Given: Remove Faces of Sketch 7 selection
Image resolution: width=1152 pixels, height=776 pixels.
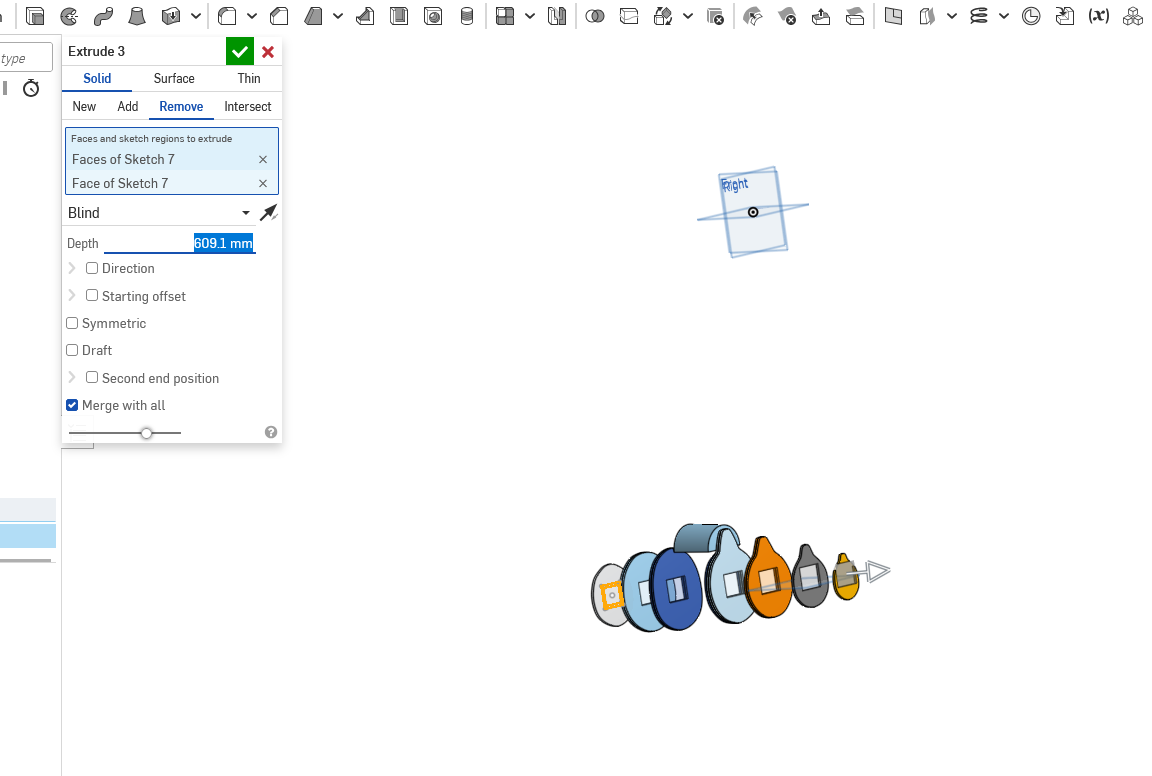Looking at the screenshot, I should pos(263,159).
